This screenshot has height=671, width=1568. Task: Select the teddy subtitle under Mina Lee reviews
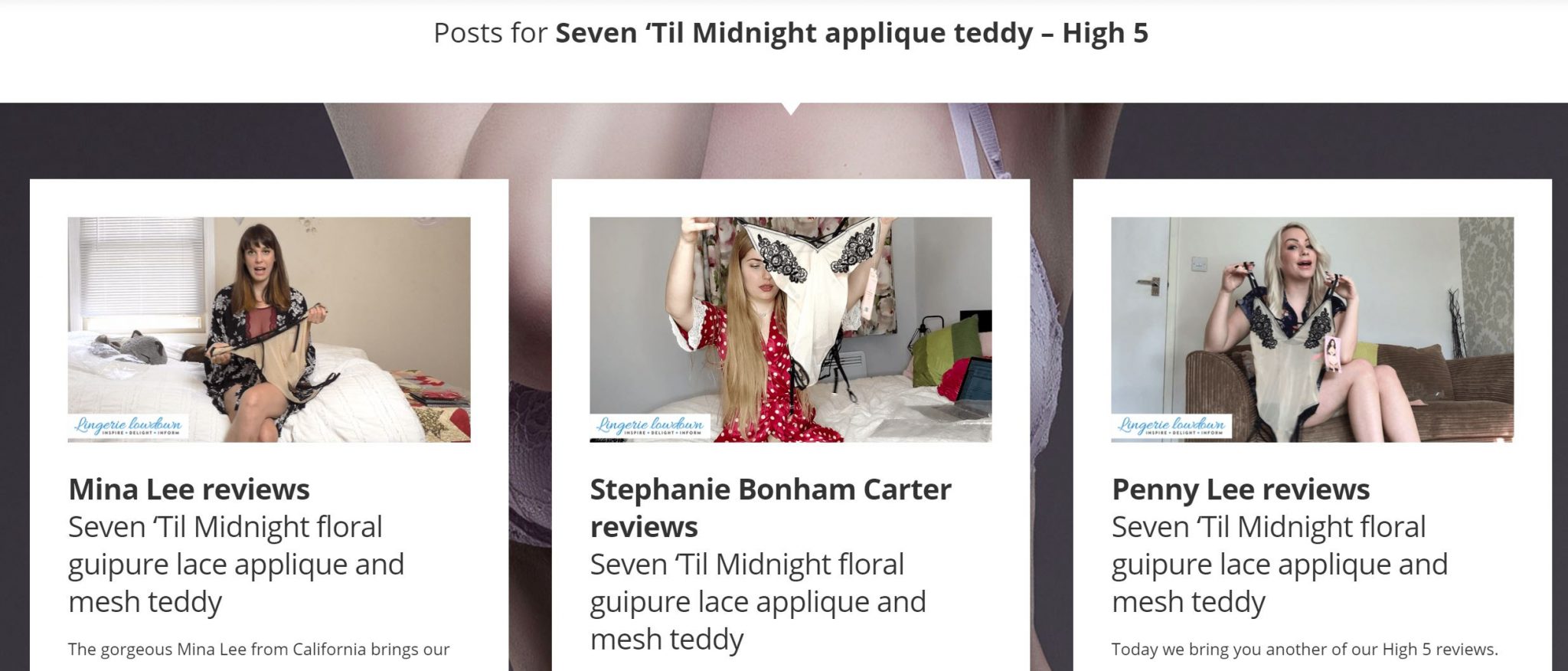click(x=236, y=565)
